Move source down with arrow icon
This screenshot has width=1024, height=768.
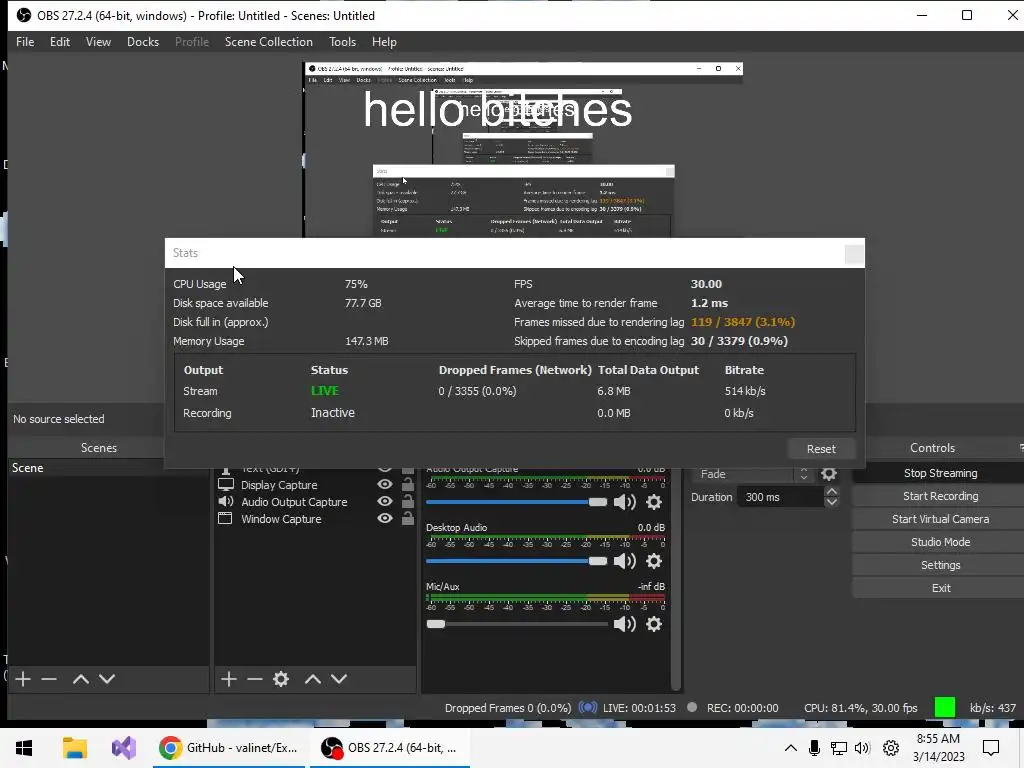[339, 679]
